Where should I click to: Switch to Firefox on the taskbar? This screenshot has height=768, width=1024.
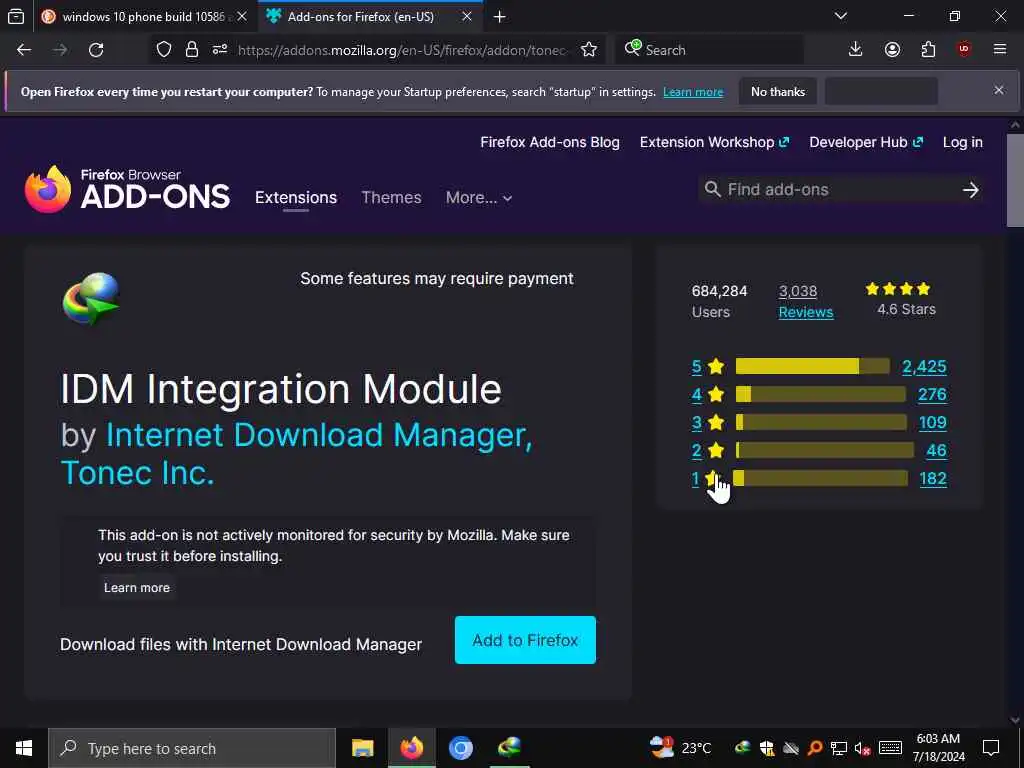(411, 748)
